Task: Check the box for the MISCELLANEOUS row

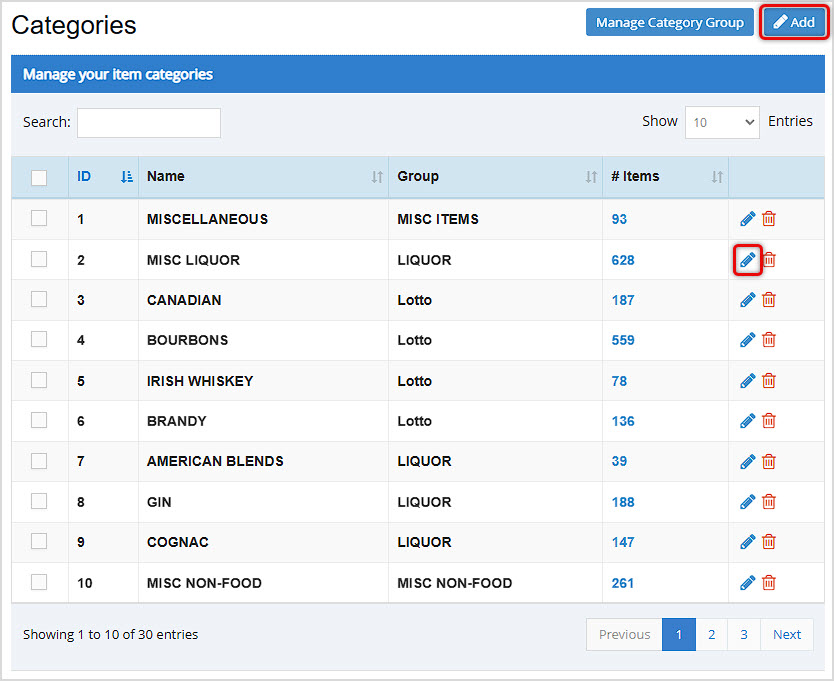Action: 40,218
